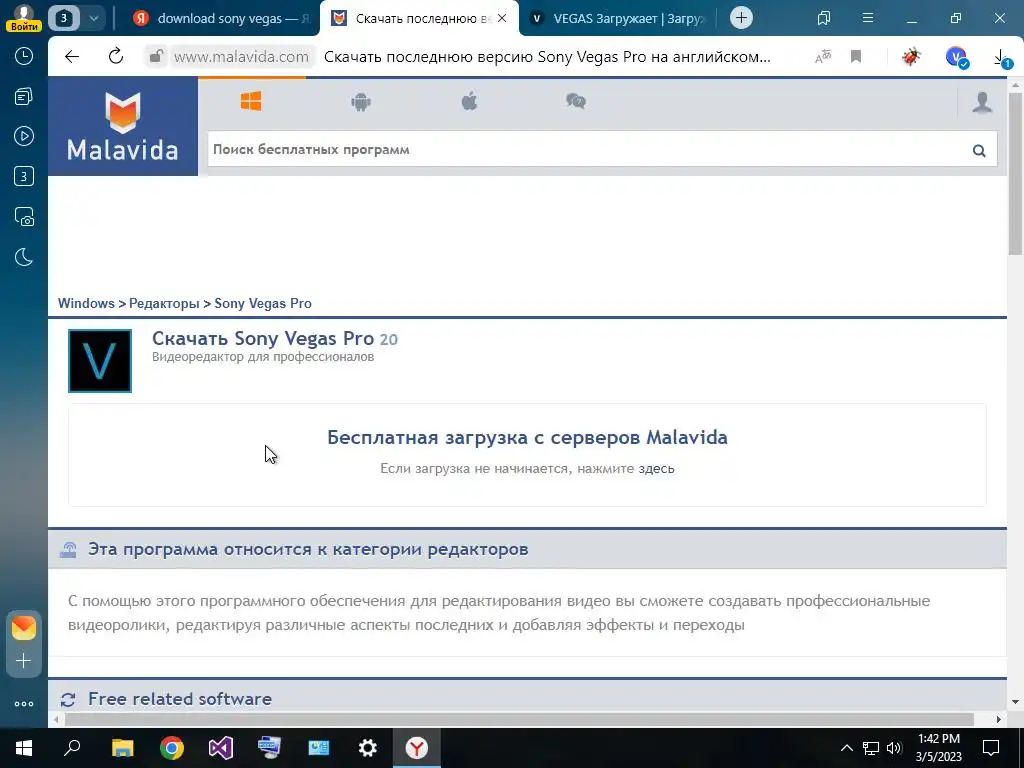
Task: Click 'Эта программа относится к категории редакторов' header
Action: click(308, 549)
